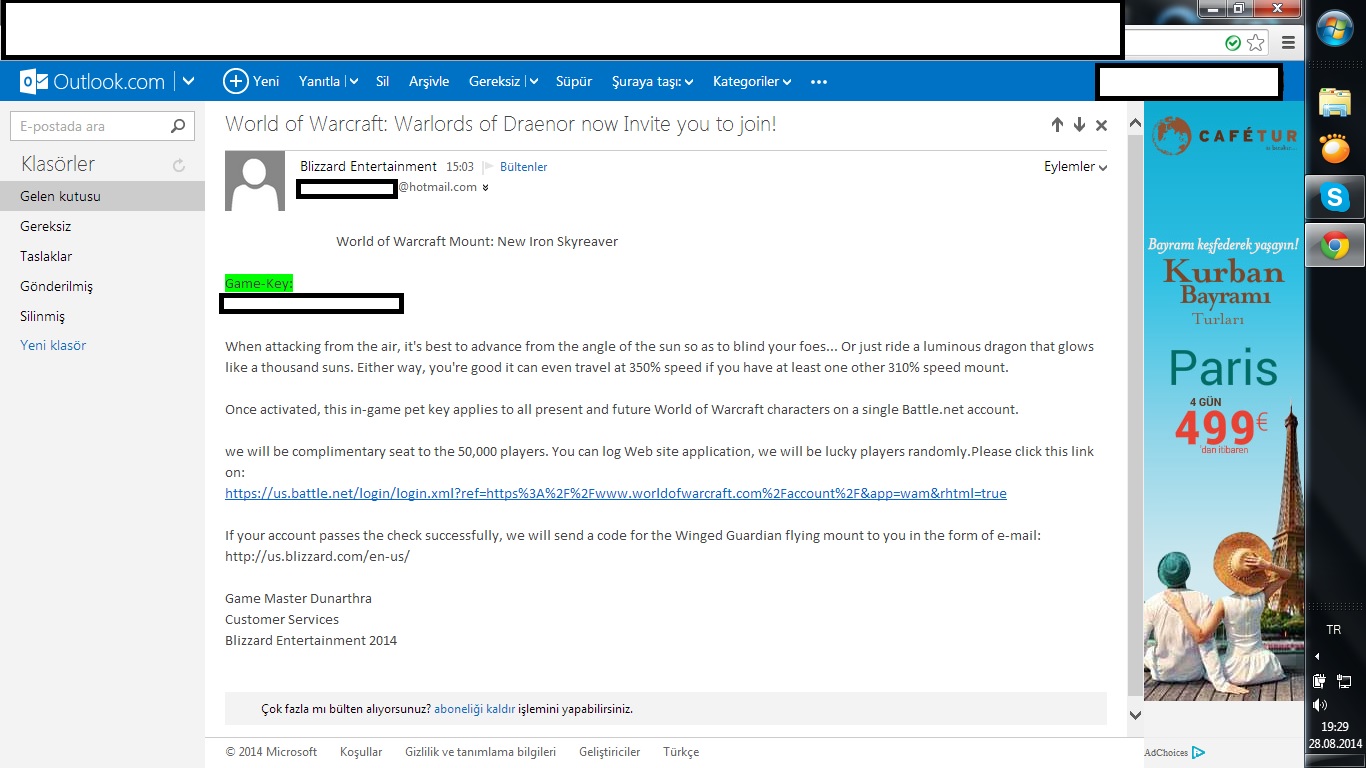Expand the Yanıtla reply options arrow
The width and height of the screenshot is (1366, 768).
coord(353,82)
